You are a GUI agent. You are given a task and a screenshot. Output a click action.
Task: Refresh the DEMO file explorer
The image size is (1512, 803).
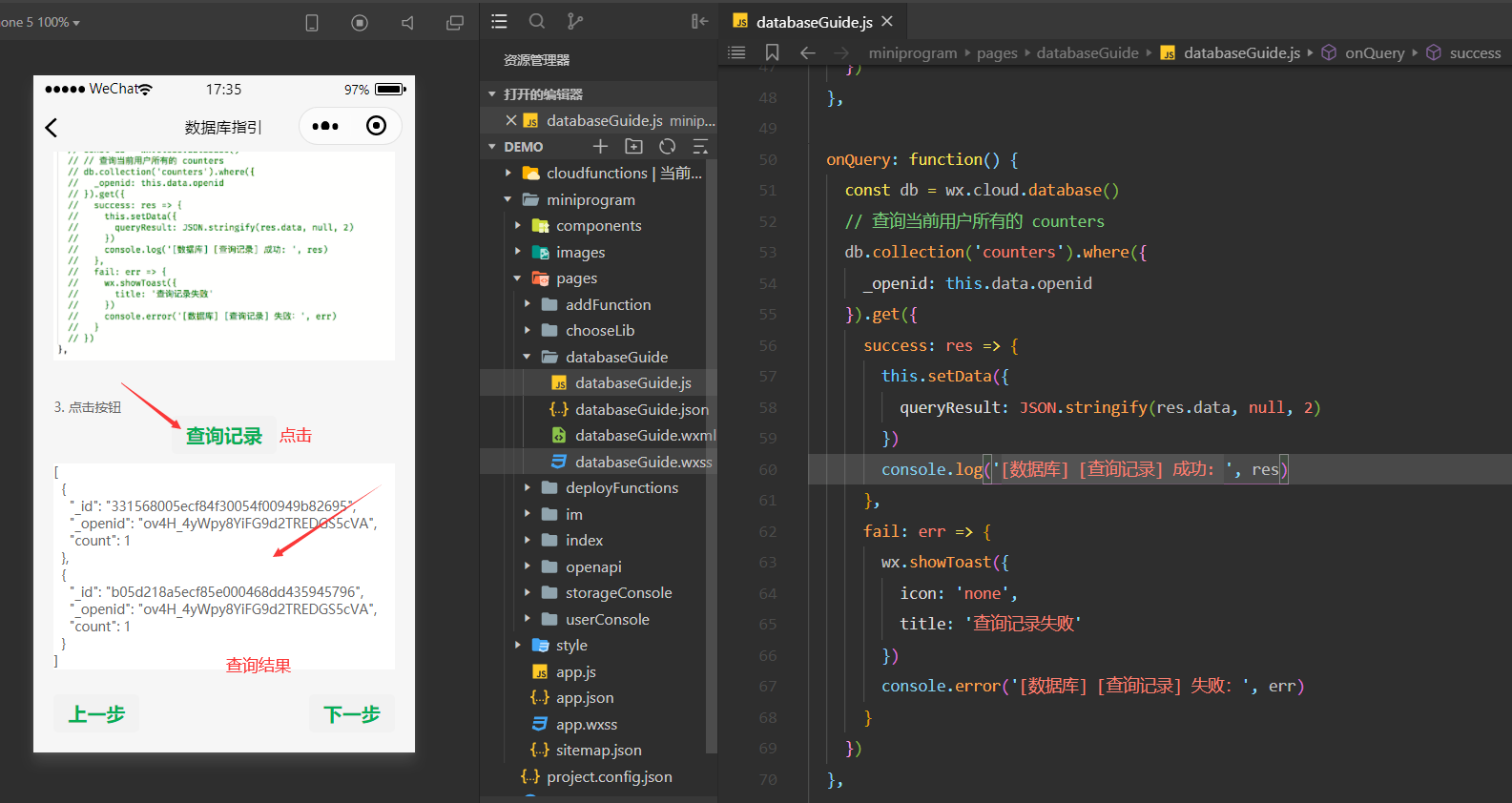pyautogui.click(x=667, y=146)
